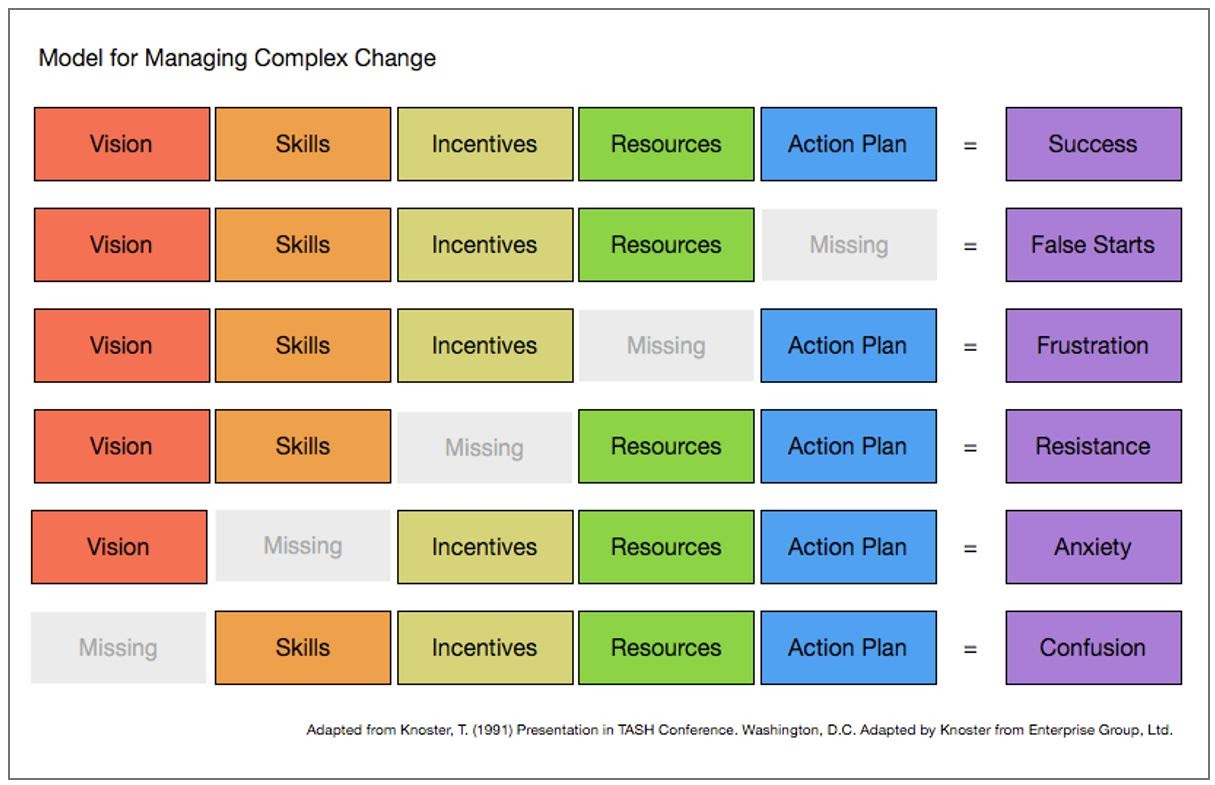Click the Incentives box in the Success row
This screenshot has height=785, width=1215.
pos(485,144)
